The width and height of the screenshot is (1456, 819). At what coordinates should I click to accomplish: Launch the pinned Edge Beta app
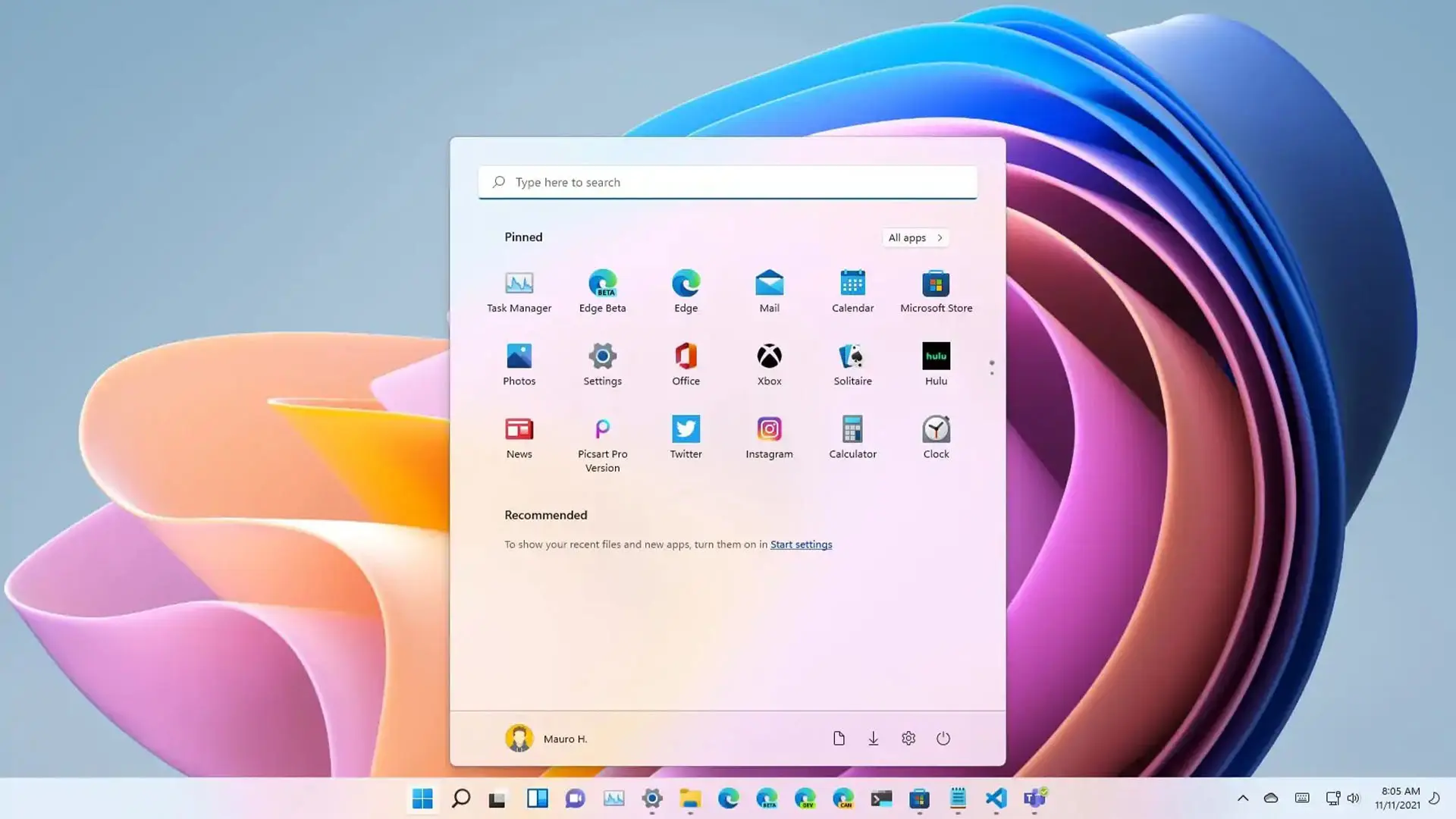(x=602, y=291)
